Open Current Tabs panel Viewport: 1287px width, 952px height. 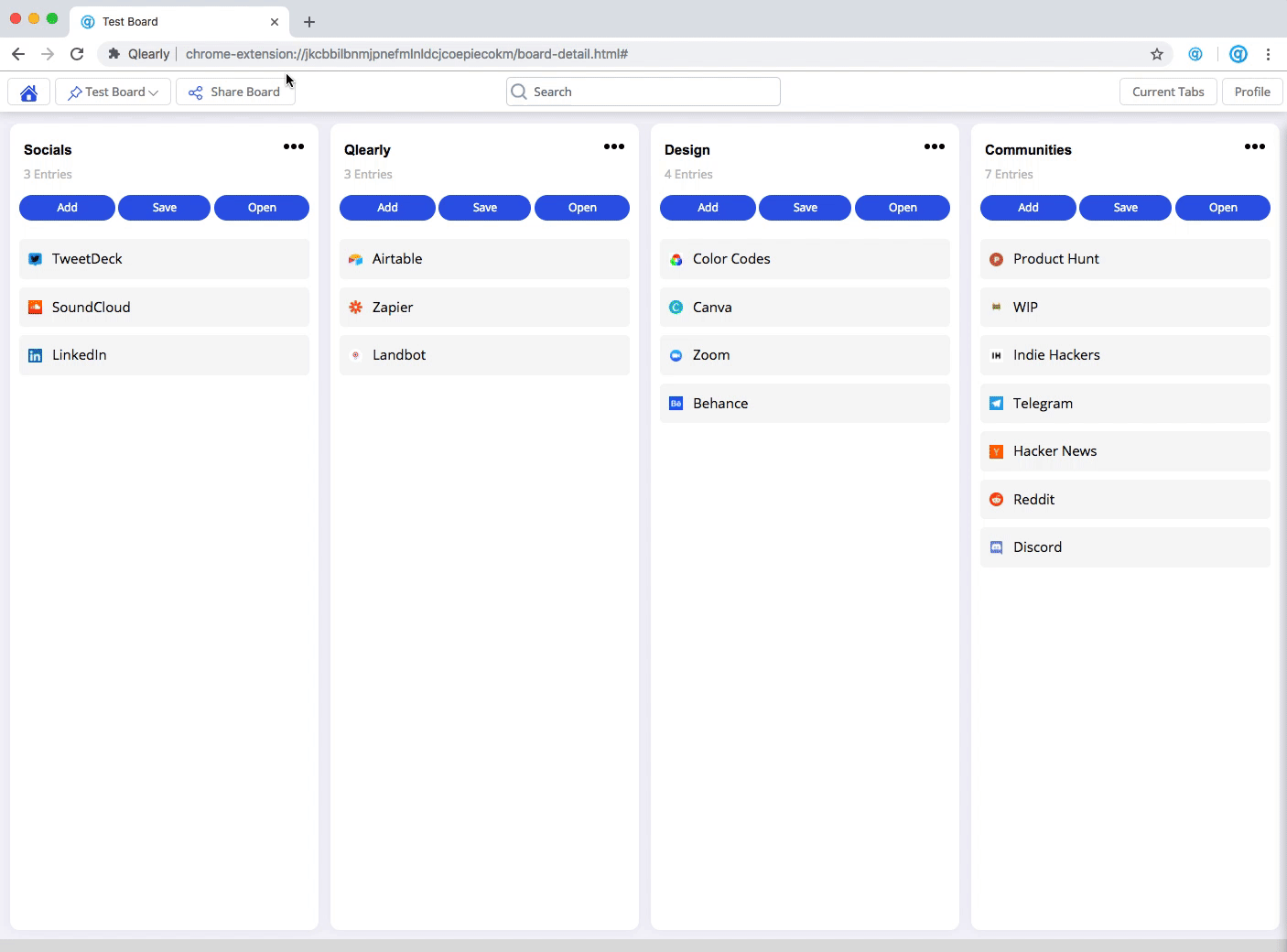pos(1168,92)
